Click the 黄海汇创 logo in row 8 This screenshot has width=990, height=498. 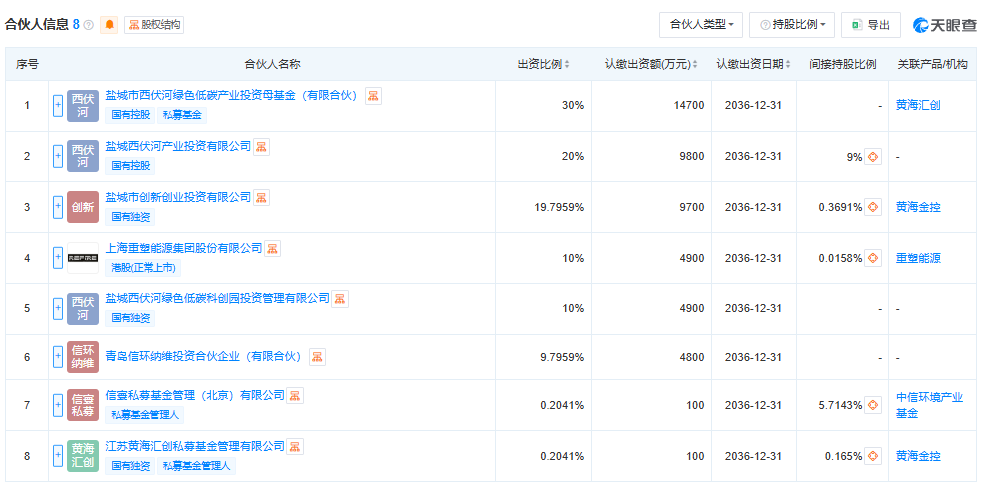coord(83,456)
